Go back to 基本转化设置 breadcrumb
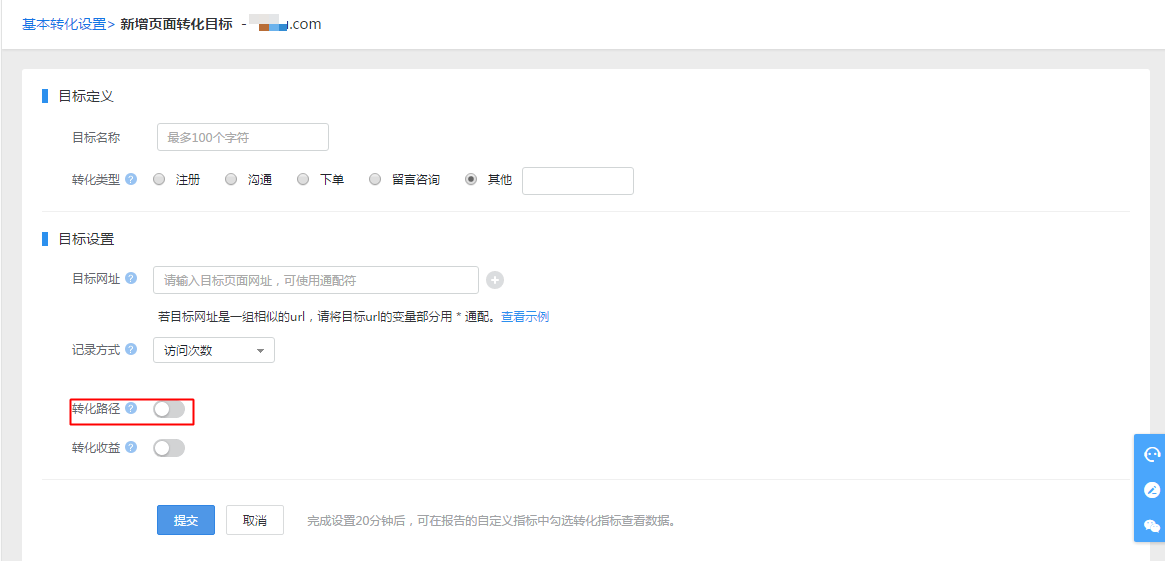This screenshot has width=1165, height=561. (63, 24)
